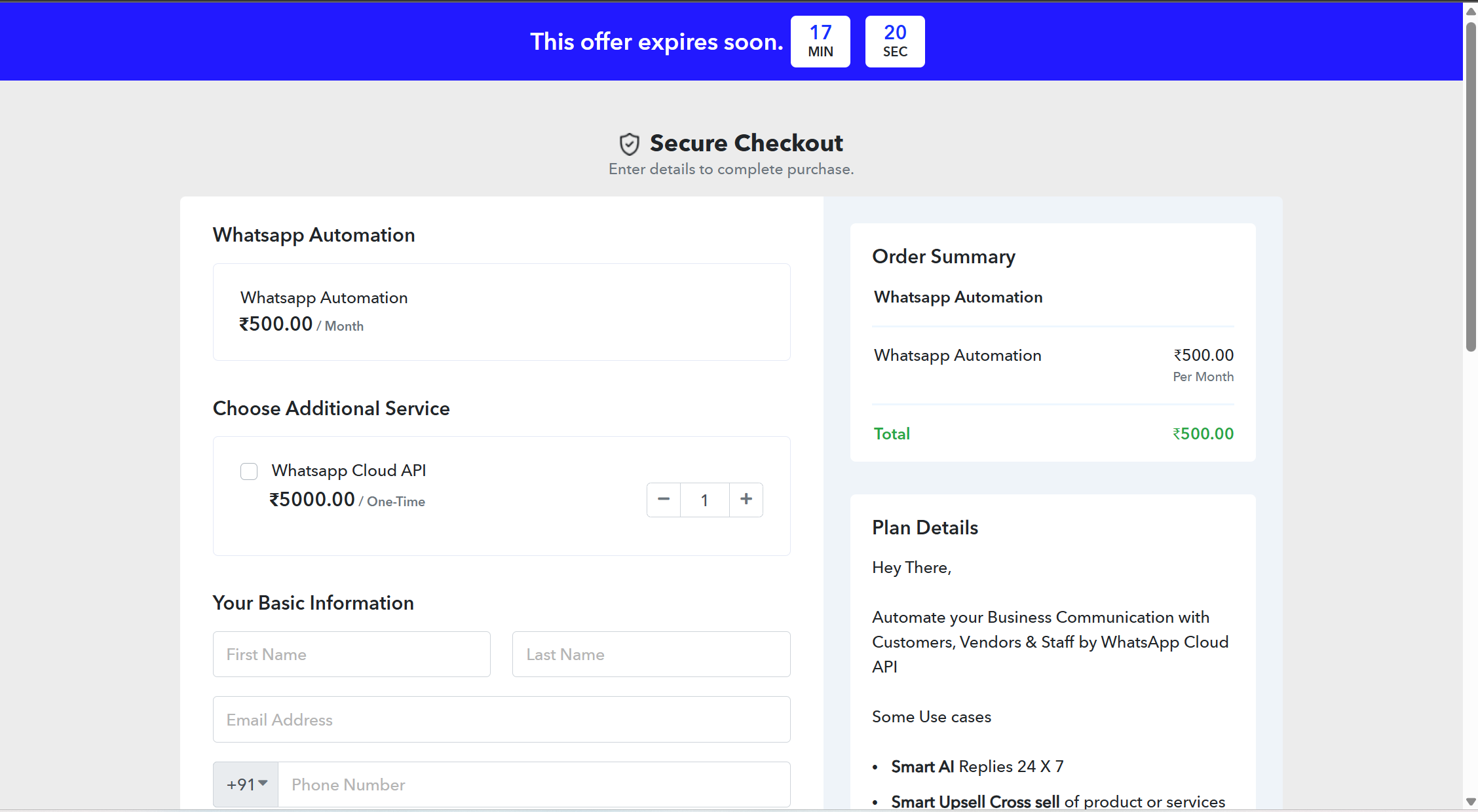
Task: Click the Order Summary heading
Action: 943,257
